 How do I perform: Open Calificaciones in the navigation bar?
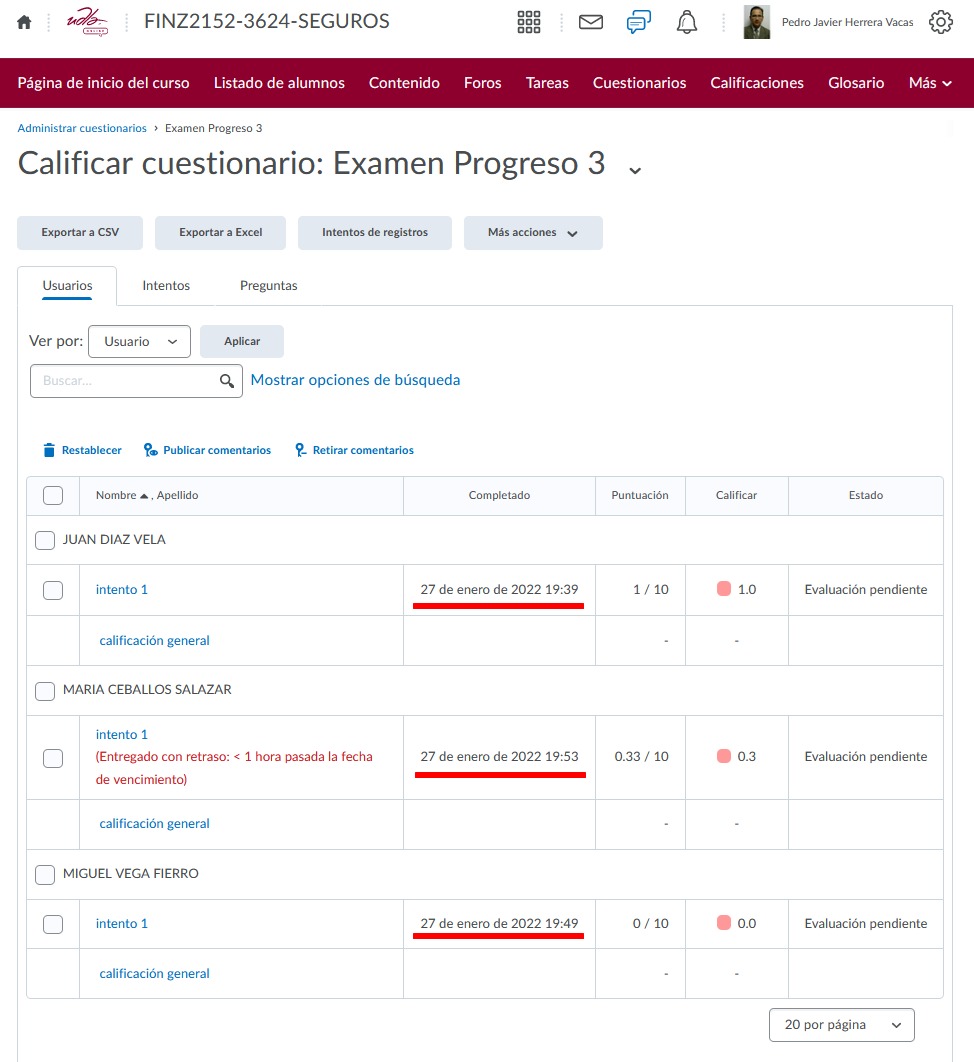point(757,83)
